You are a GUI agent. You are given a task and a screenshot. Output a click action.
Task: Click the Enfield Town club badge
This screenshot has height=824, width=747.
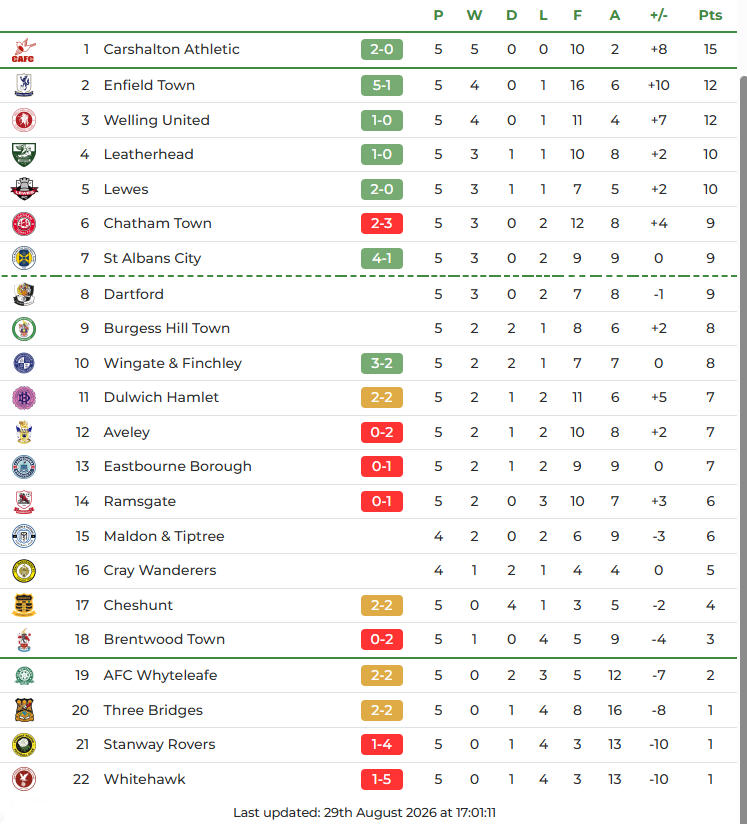24,85
